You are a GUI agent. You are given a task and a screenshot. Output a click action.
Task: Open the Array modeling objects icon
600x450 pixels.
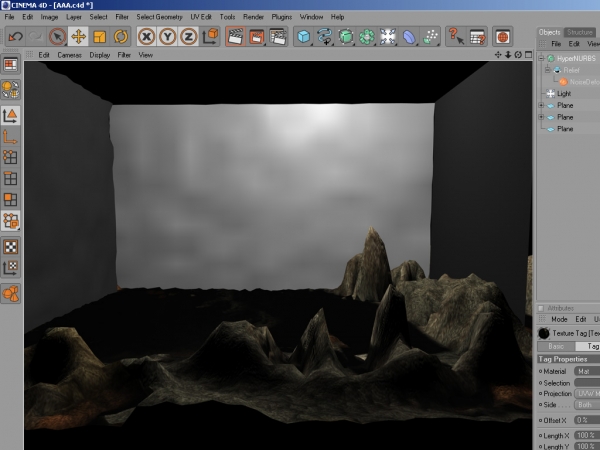367,37
